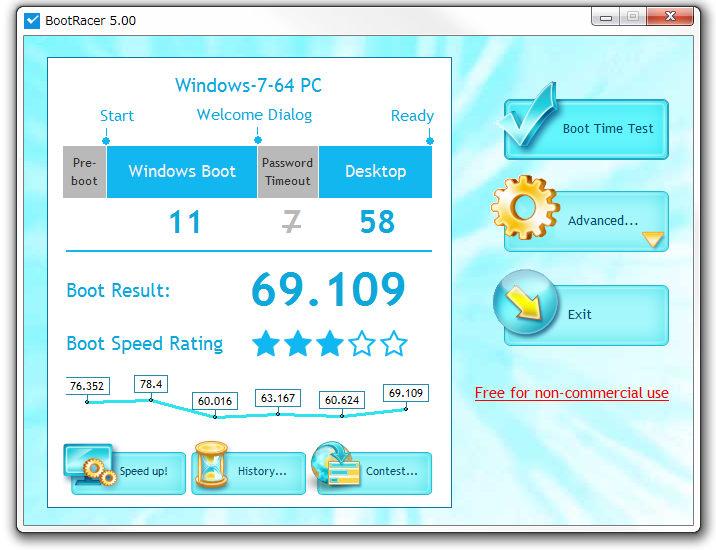Click the 76.352 history graph point
This screenshot has width=716, height=550.
point(87,402)
